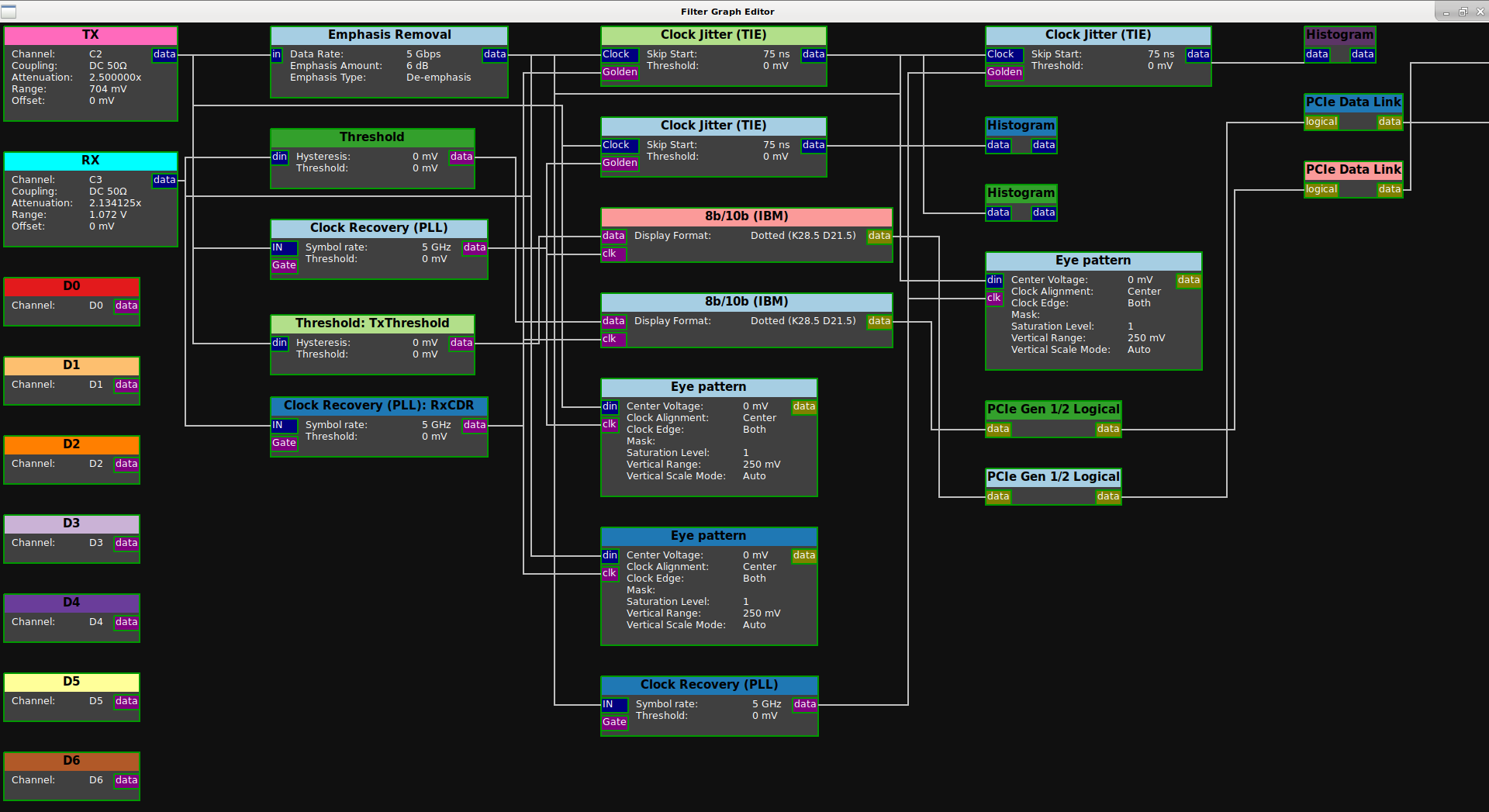Click the data port of the D1 node
The image size is (1489, 812).
126,385
